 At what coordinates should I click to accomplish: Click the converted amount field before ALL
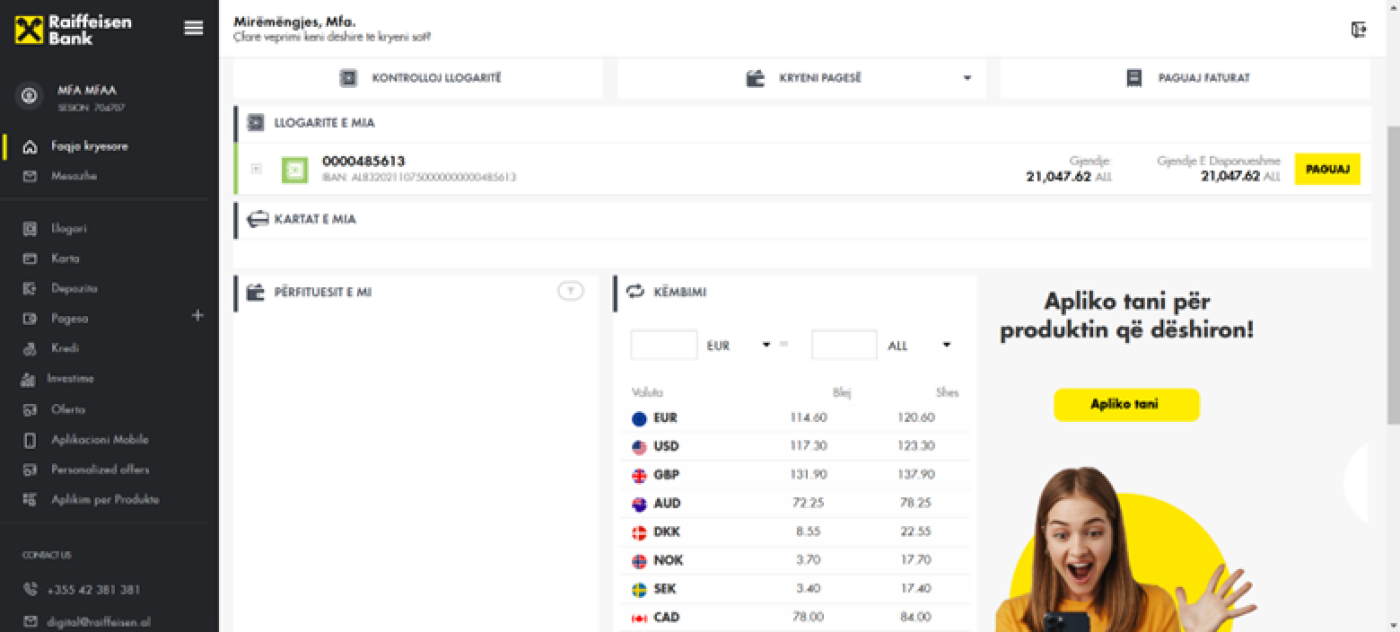pos(844,345)
